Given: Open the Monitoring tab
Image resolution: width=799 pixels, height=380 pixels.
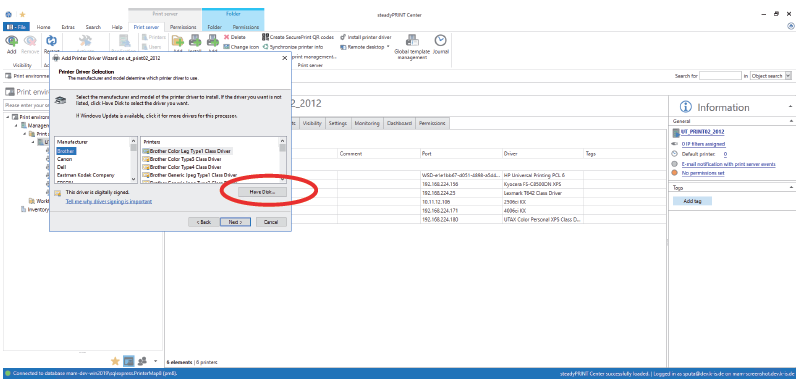Looking at the screenshot, I should coord(367,123).
